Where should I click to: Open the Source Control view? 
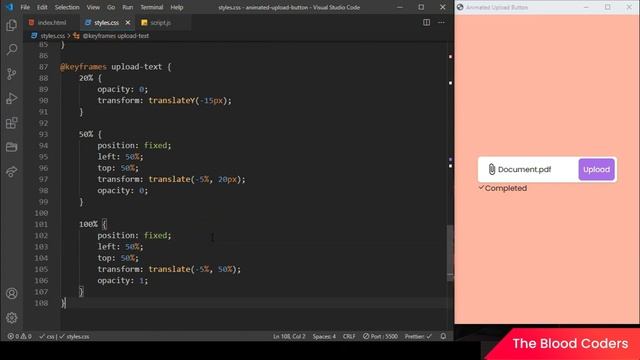coord(11,74)
